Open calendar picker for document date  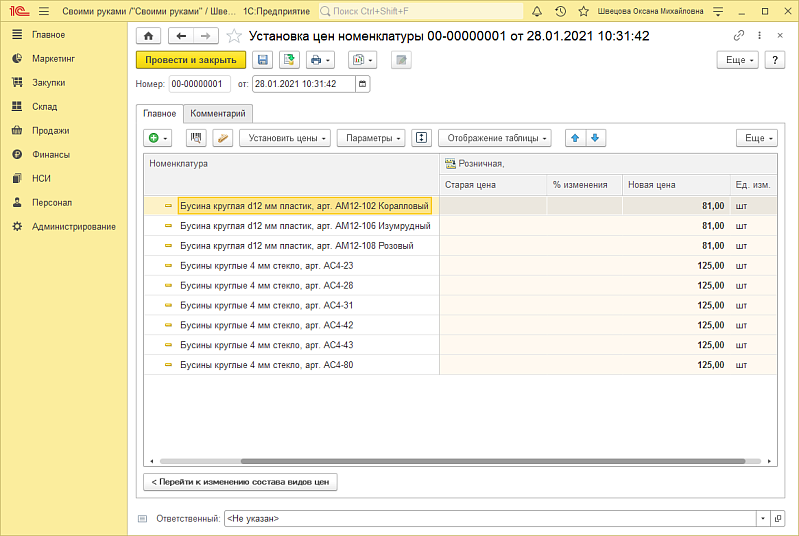[362, 83]
